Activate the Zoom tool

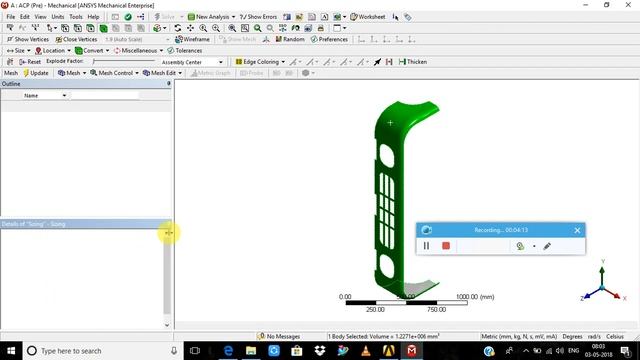tap(203, 28)
